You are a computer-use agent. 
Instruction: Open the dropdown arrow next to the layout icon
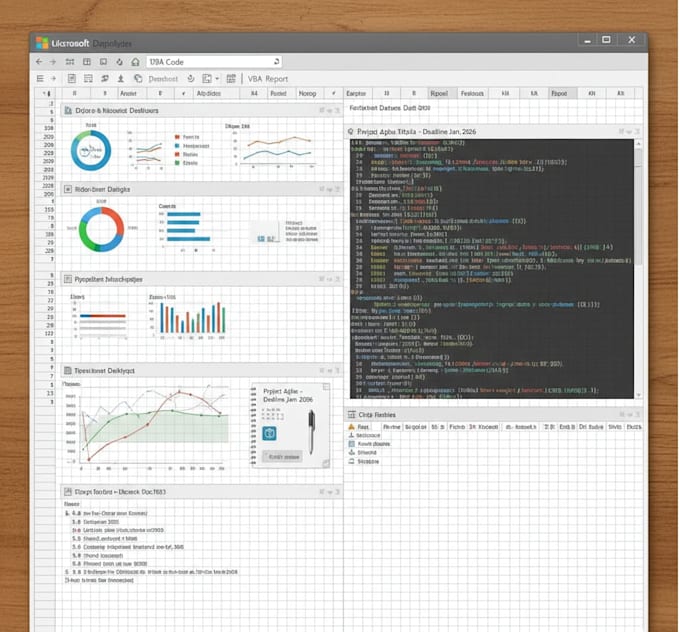coord(217,79)
